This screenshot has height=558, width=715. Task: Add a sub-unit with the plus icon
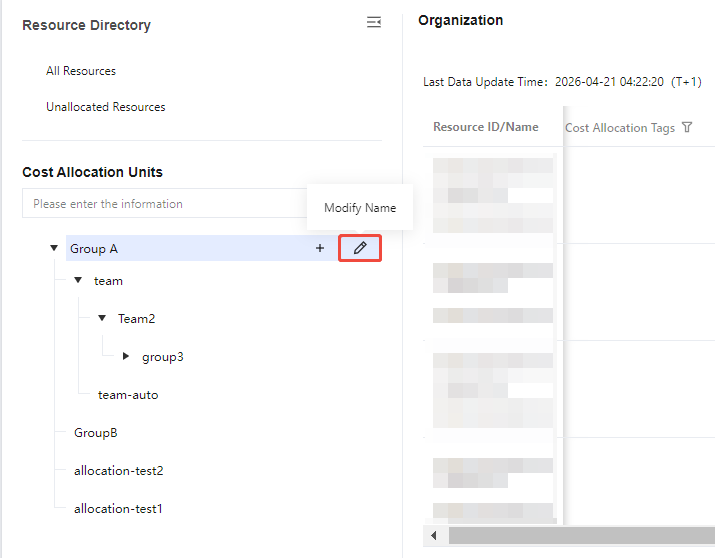320,248
